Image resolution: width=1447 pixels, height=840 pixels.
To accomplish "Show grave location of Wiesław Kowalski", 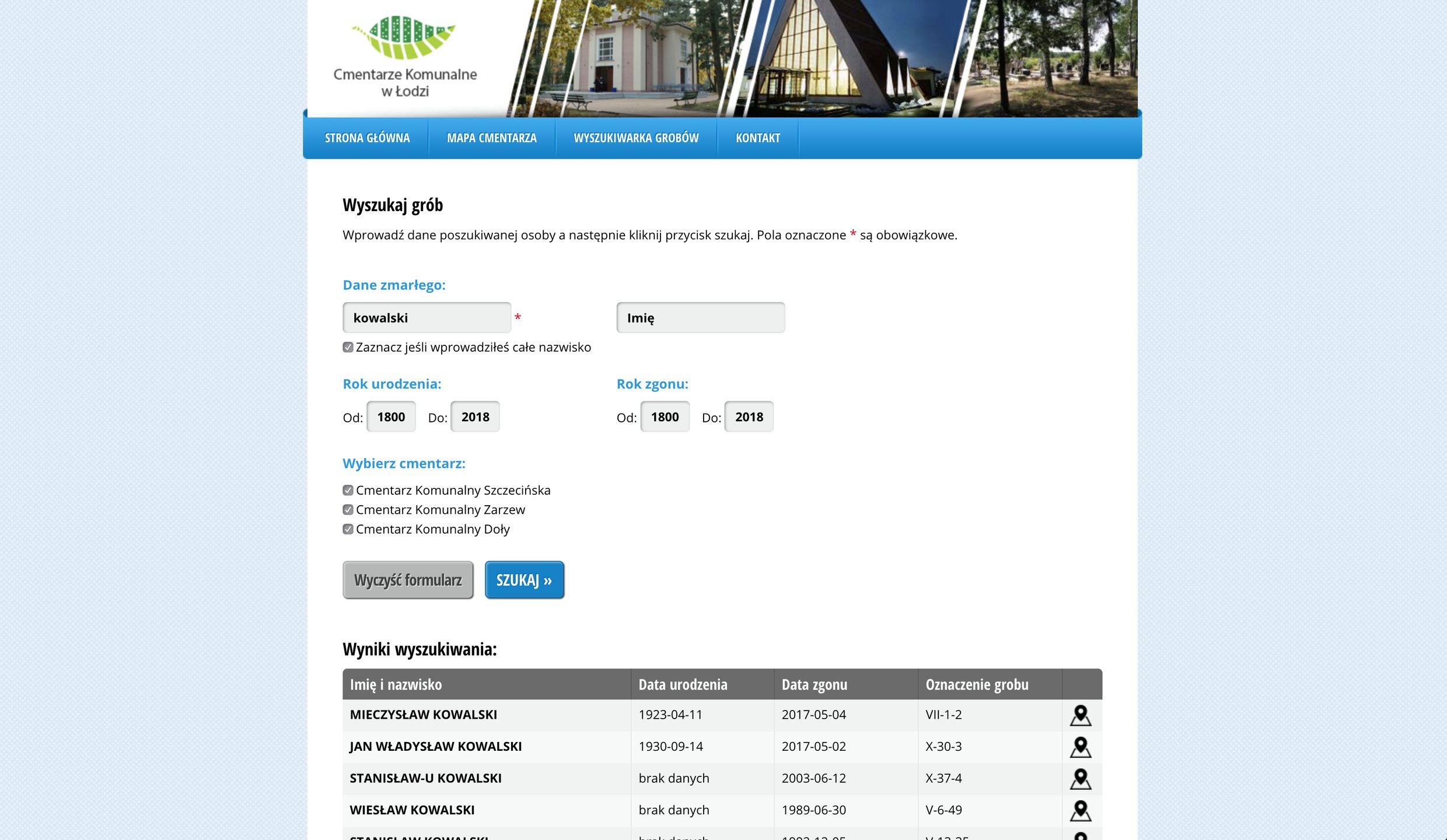I will pyautogui.click(x=1081, y=810).
